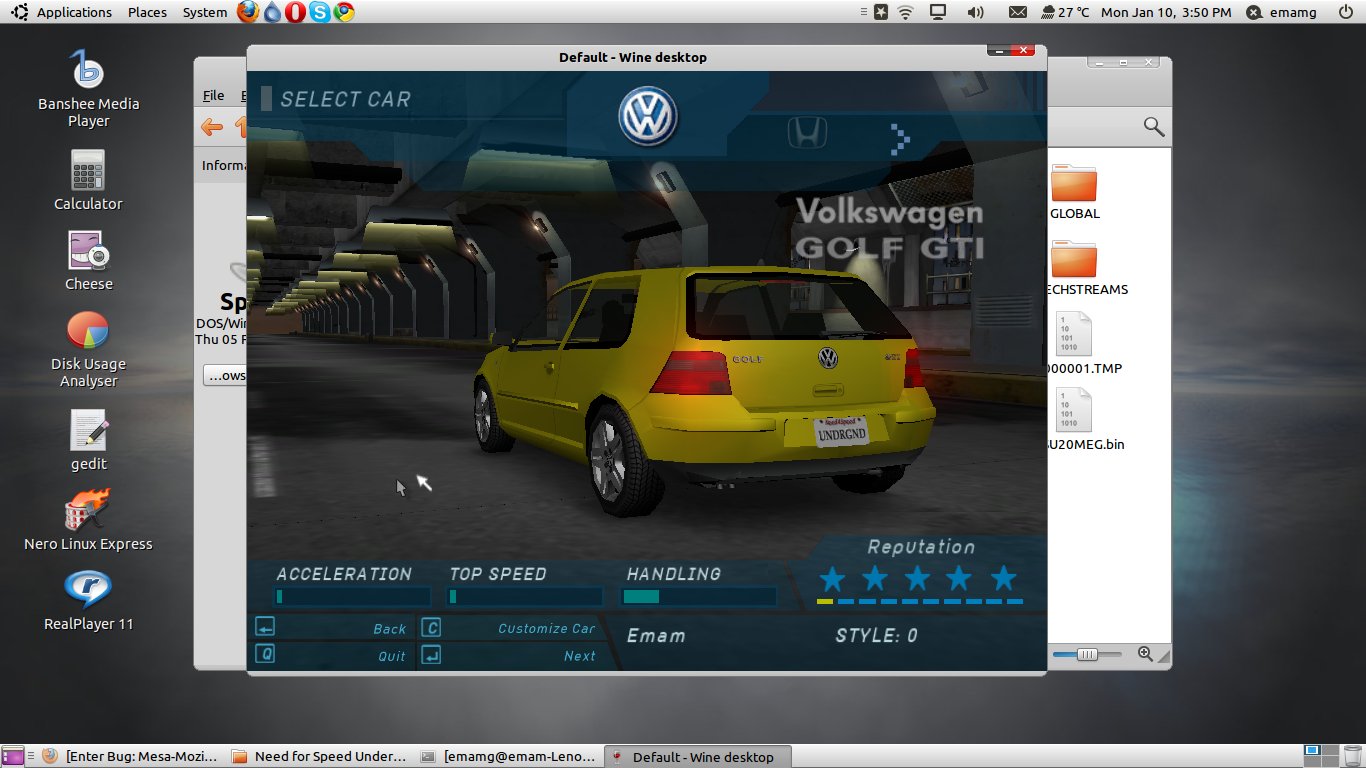Click the Handling stat bar

click(x=698, y=597)
